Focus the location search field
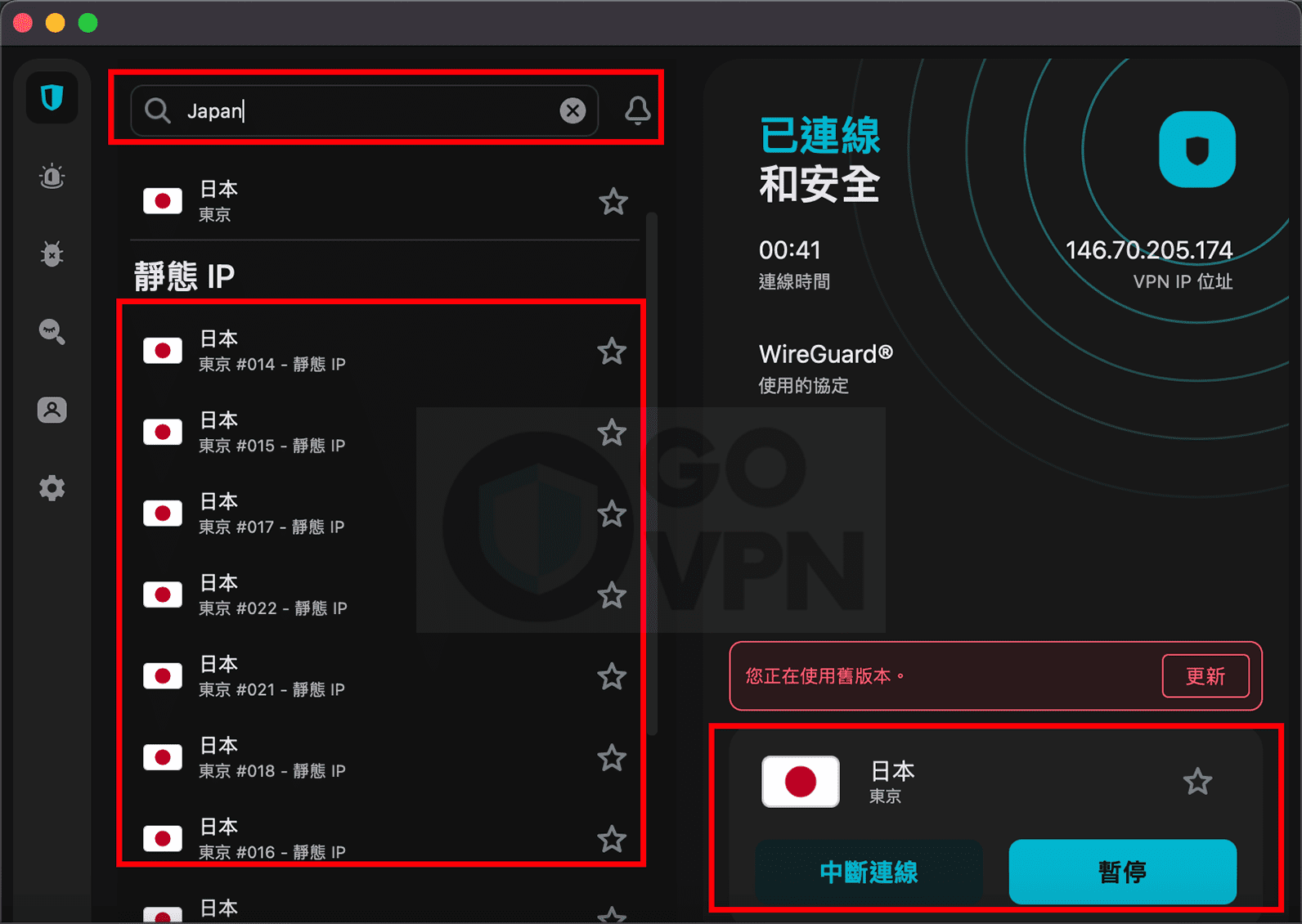 [364, 110]
